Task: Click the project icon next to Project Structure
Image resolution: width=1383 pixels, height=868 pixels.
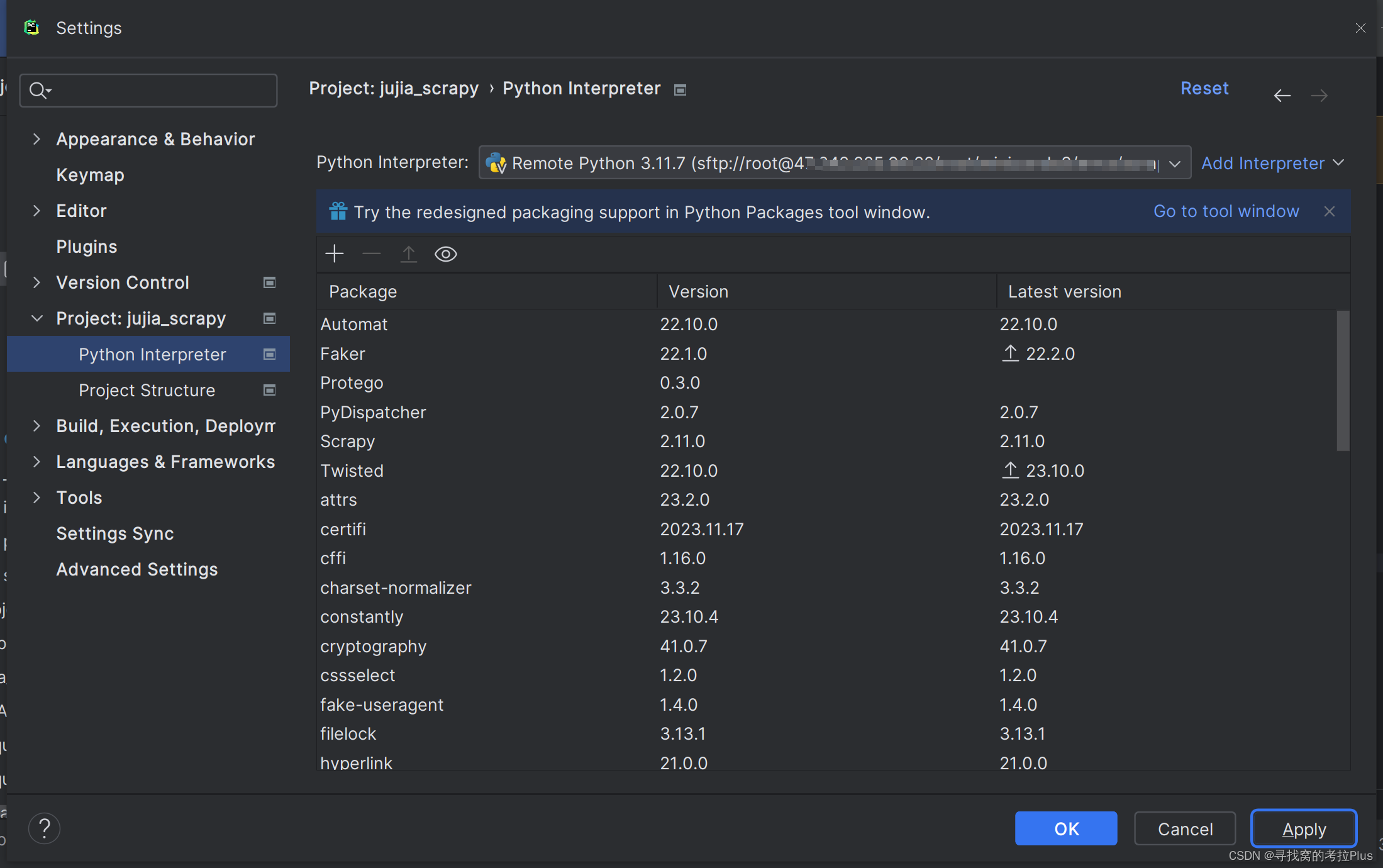Action: point(270,390)
